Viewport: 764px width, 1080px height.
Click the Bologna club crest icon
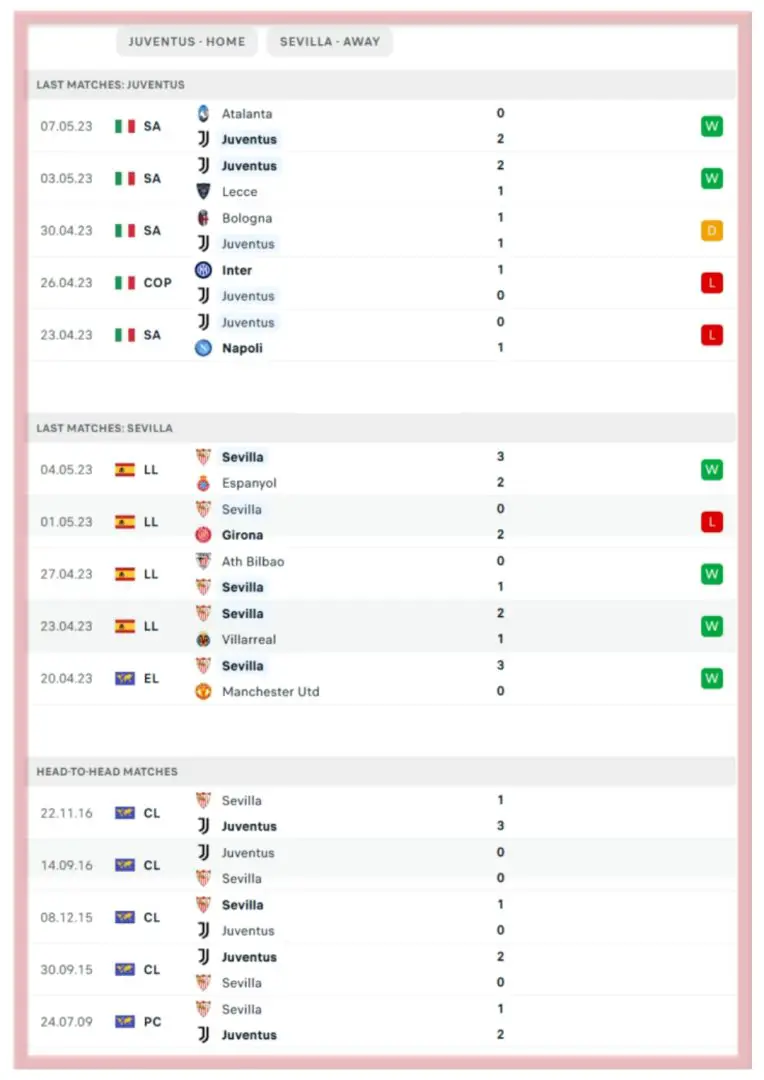pos(203,218)
